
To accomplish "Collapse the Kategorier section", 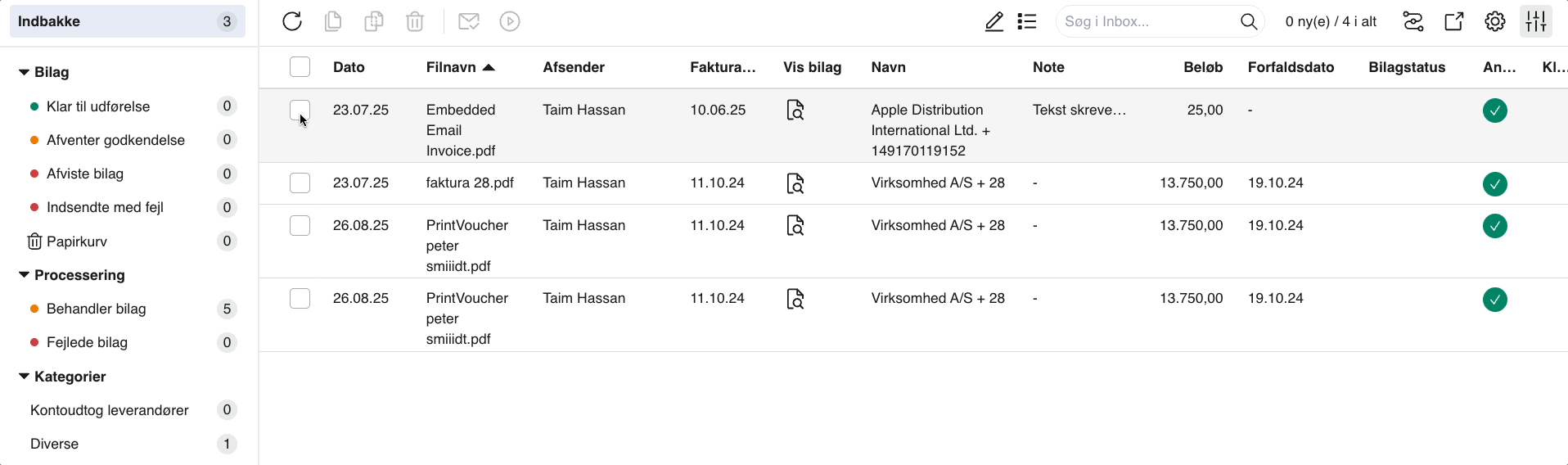I will coord(24,377).
